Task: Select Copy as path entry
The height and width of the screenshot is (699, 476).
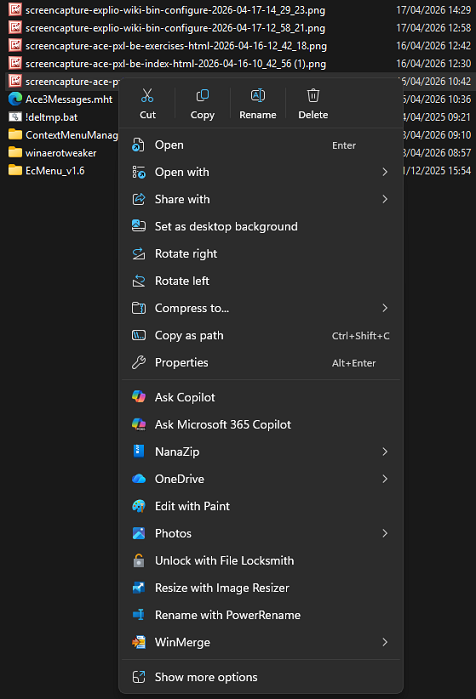Action: click(261, 335)
